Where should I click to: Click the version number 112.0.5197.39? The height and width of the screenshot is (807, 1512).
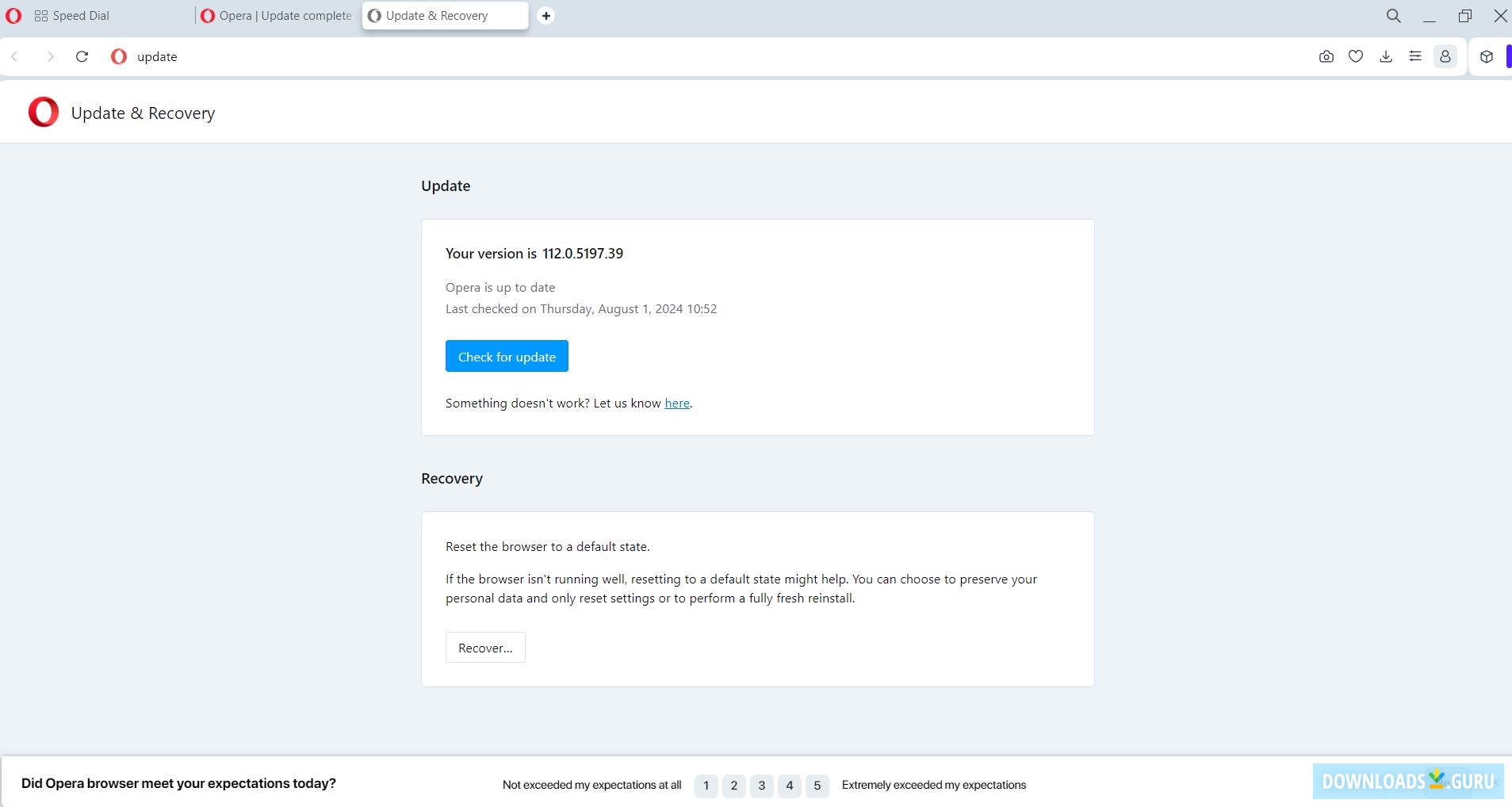(583, 254)
